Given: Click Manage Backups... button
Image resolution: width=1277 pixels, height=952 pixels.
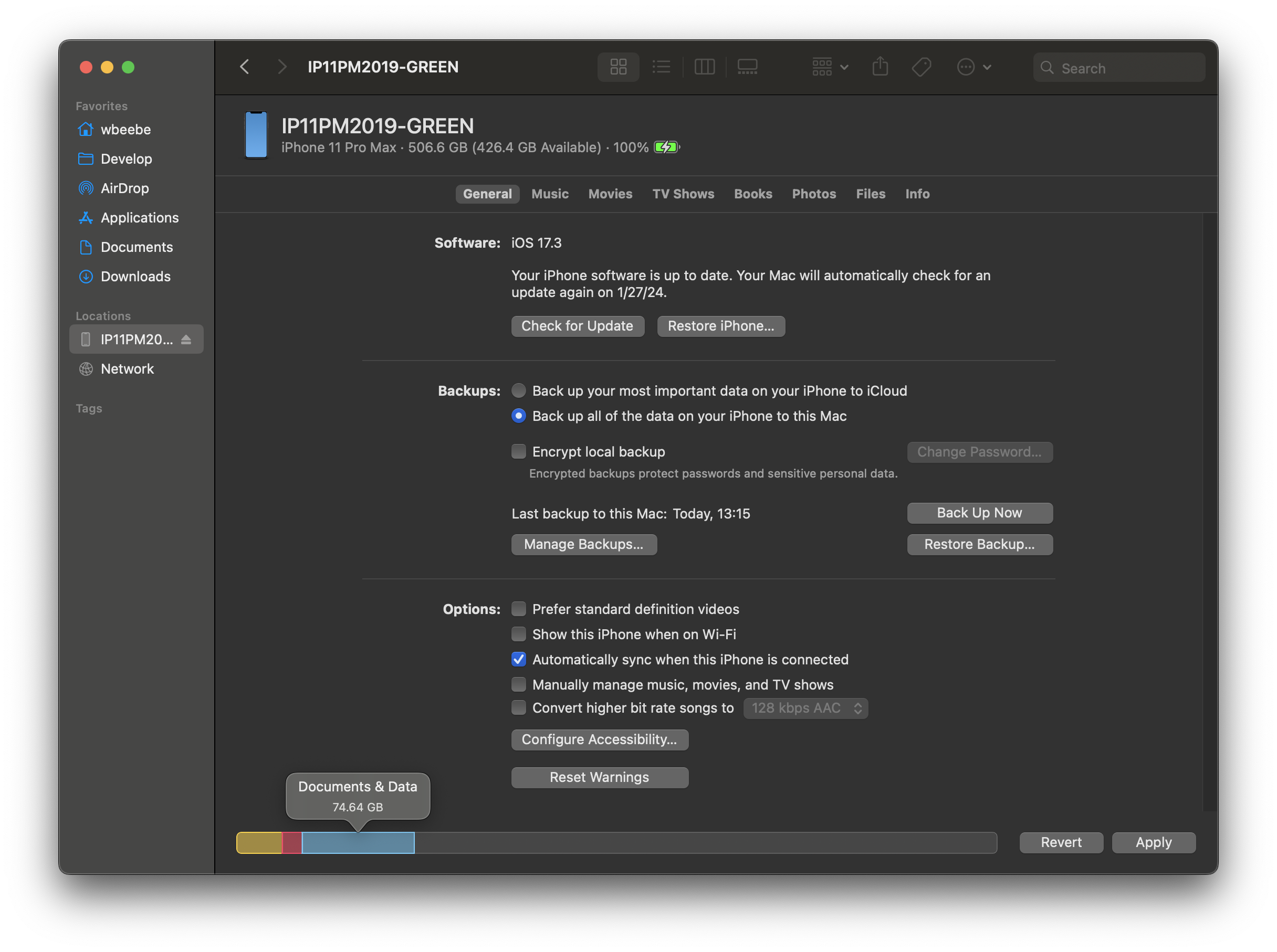Looking at the screenshot, I should point(583,544).
